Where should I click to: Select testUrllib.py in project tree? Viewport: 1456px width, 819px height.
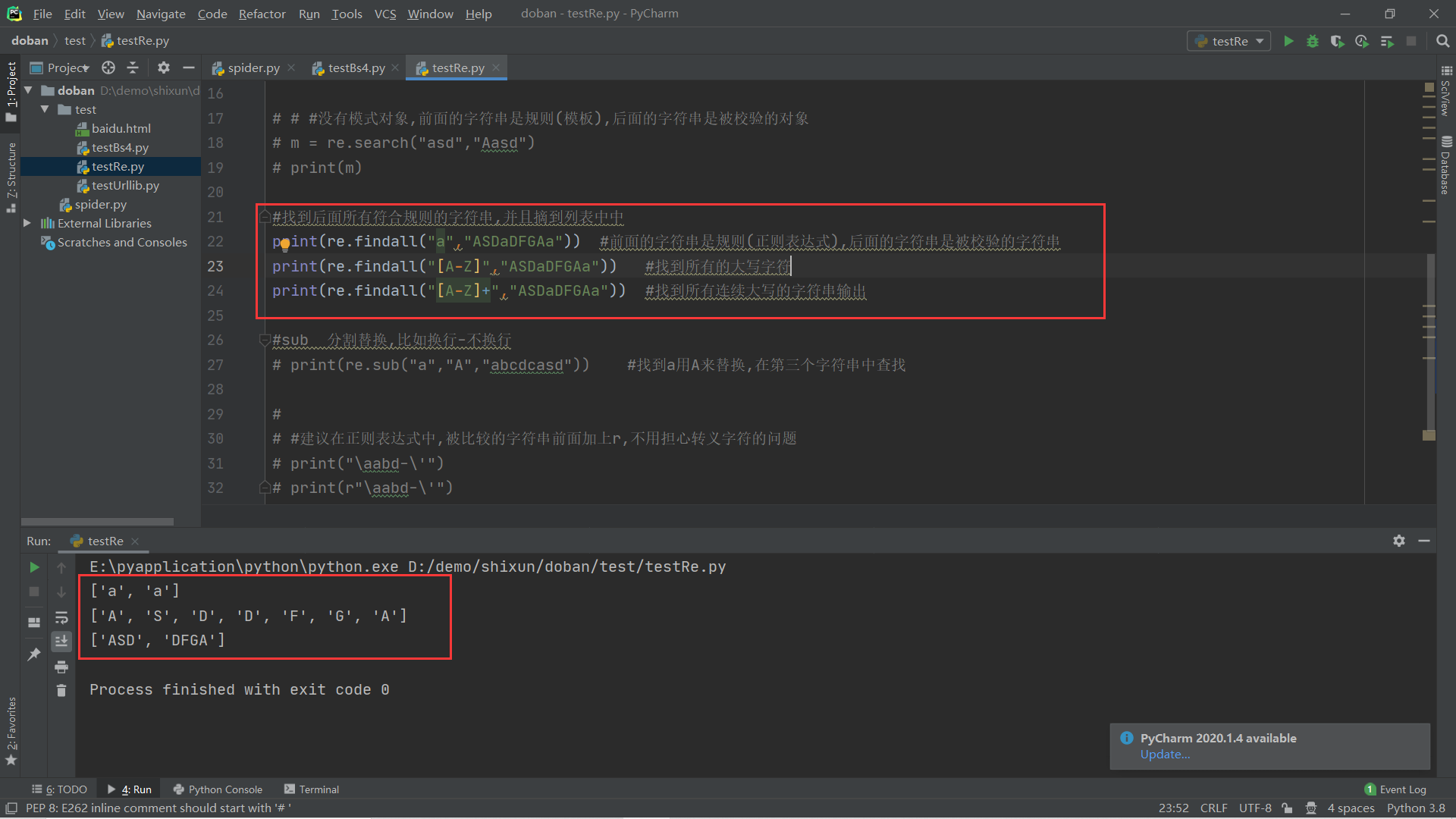click(125, 185)
